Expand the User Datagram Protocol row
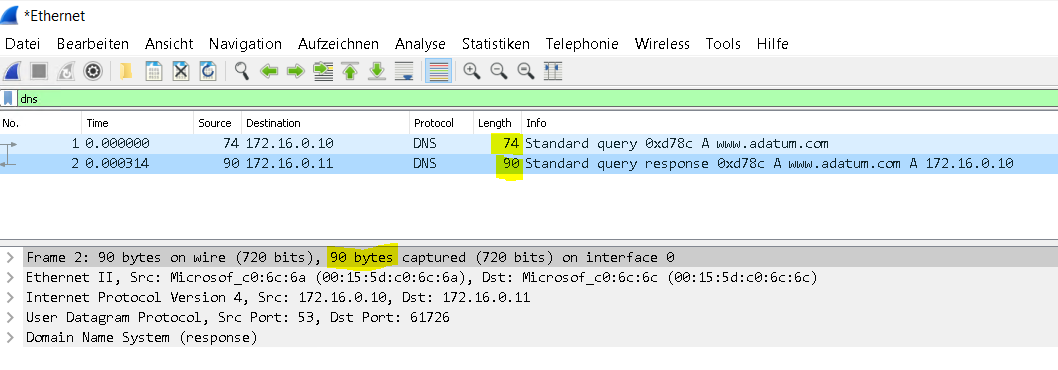1058x370 pixels. pyautogui.click(x=9, y=317)
